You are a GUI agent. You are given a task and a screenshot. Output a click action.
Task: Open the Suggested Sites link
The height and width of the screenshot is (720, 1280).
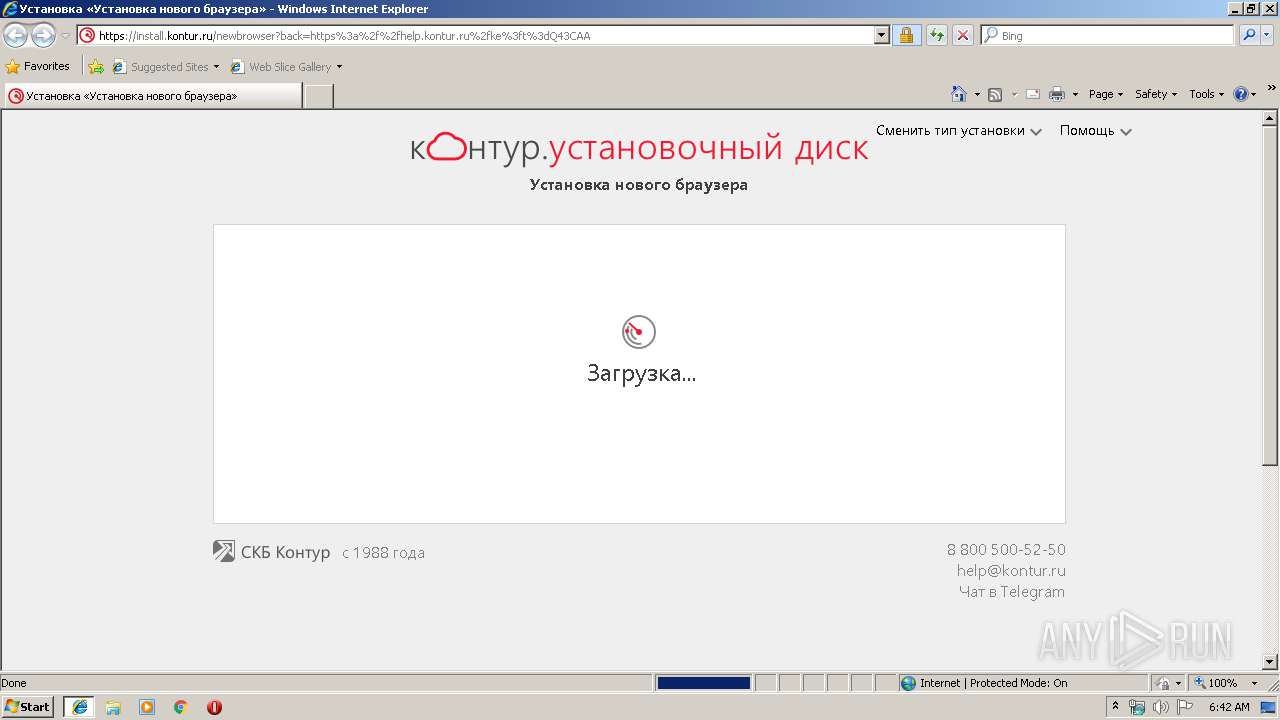point(165,67)
